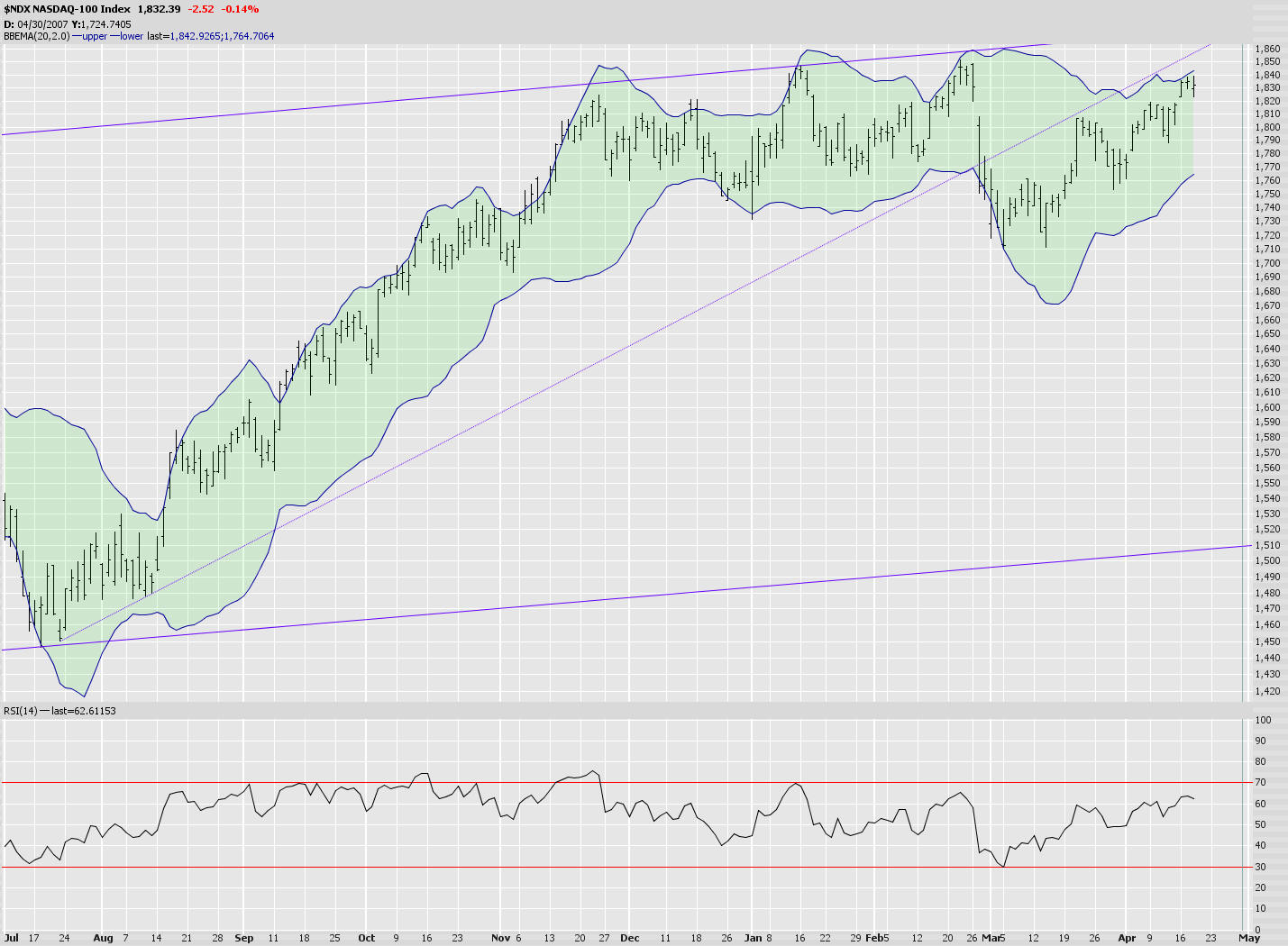
Task: Click the "1,550" price axis label
Action: pyautogui.click(x=1267, y=483)
